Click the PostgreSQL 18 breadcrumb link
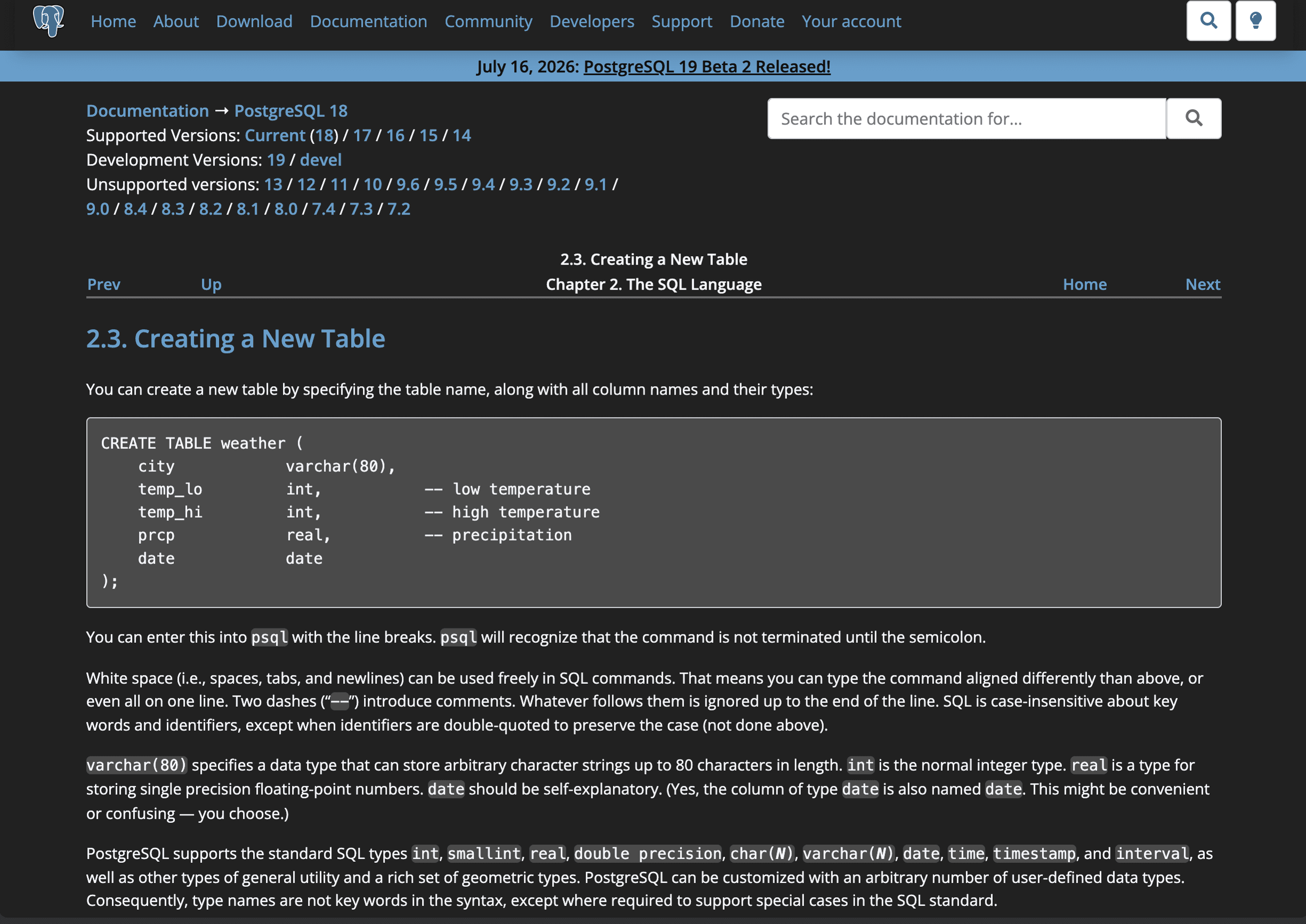This screenshot has height=924, width=1306. pyautogui.click(x=291, y=111)
